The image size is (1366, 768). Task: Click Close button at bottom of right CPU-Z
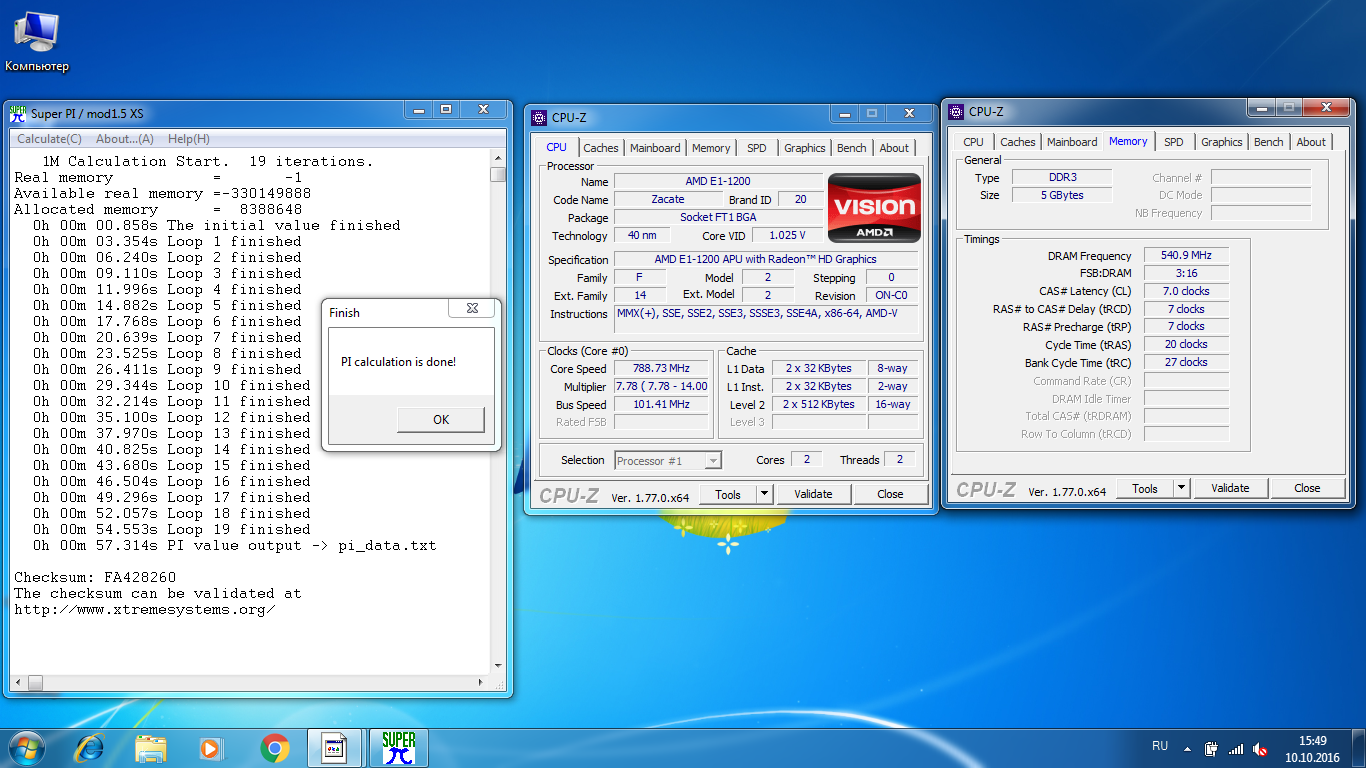coord(1307,488)
